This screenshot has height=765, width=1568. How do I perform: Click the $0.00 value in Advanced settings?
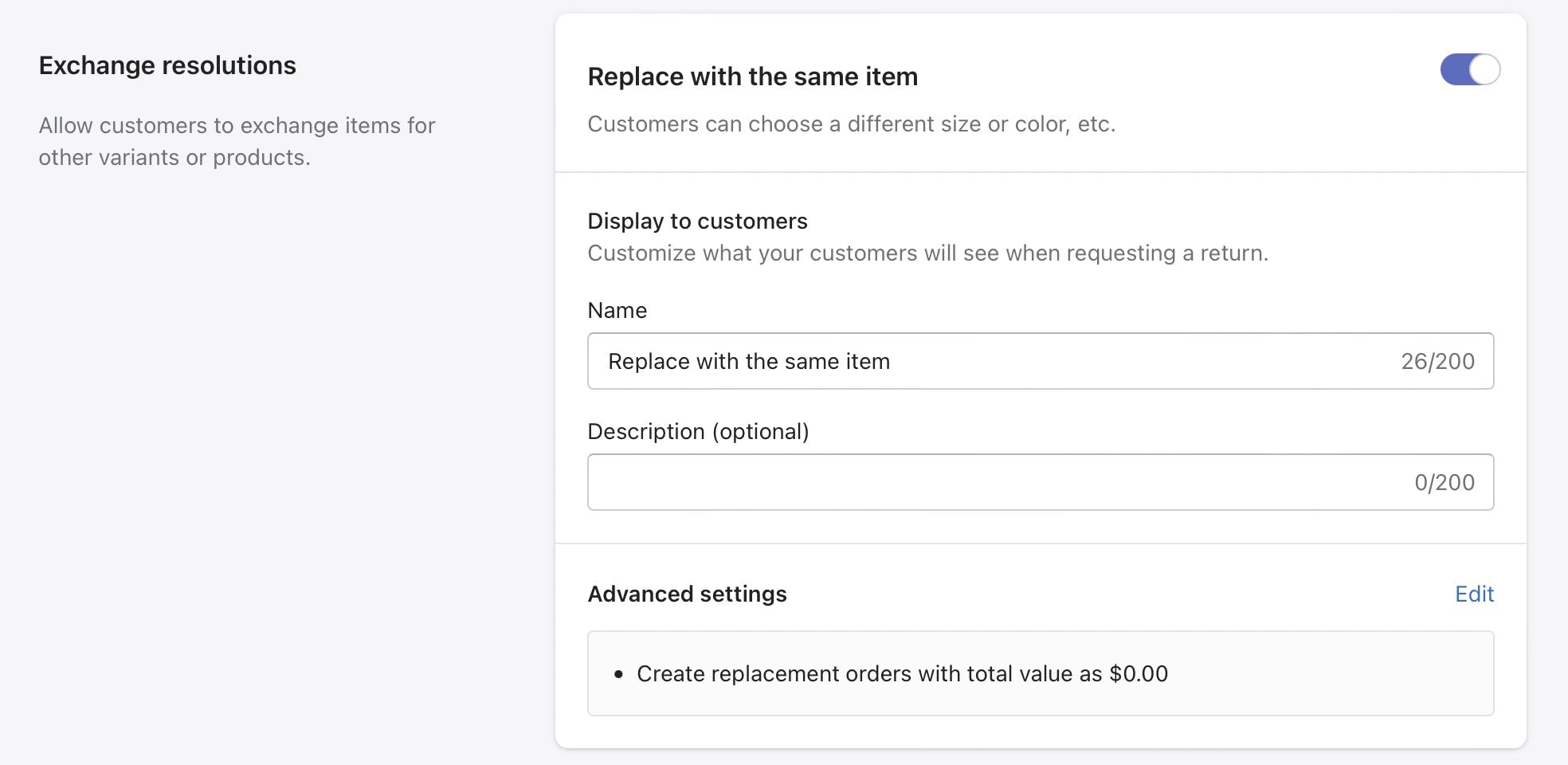click(1138, 673)
